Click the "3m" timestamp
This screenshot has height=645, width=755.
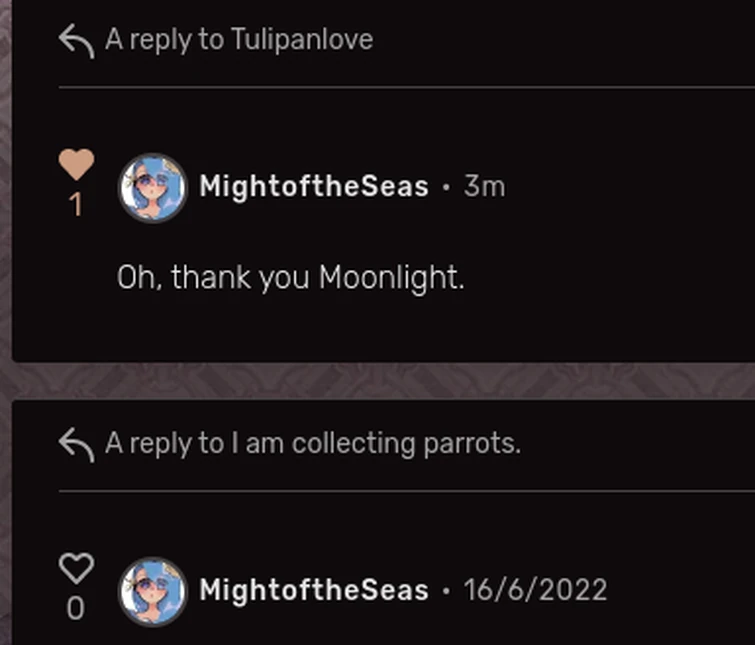pyautogui.click(x=484, y=187)
